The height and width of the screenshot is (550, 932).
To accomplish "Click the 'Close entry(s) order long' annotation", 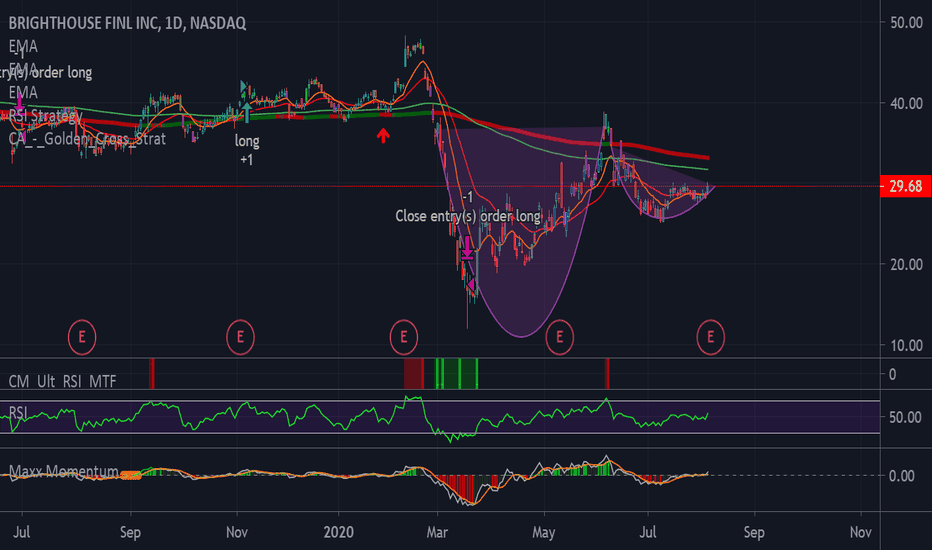I will (468, 216).
